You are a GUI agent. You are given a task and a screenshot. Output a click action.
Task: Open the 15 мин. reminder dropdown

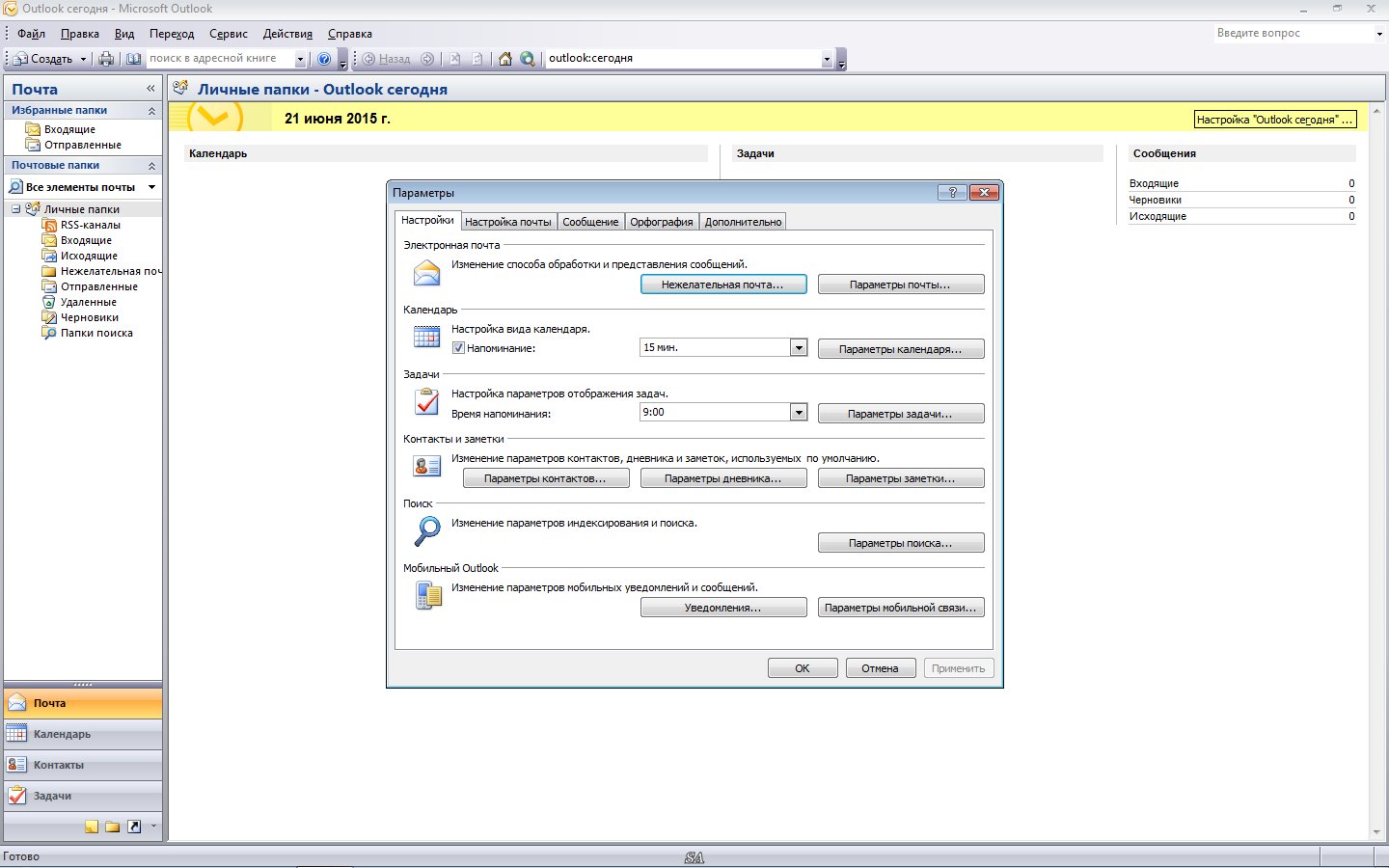[799, 347]
